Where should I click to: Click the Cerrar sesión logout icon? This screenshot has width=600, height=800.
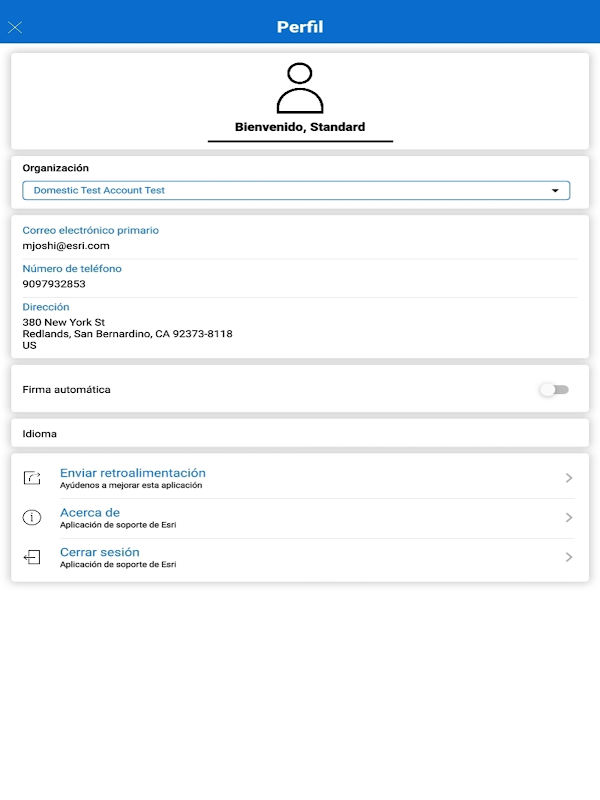32,557
